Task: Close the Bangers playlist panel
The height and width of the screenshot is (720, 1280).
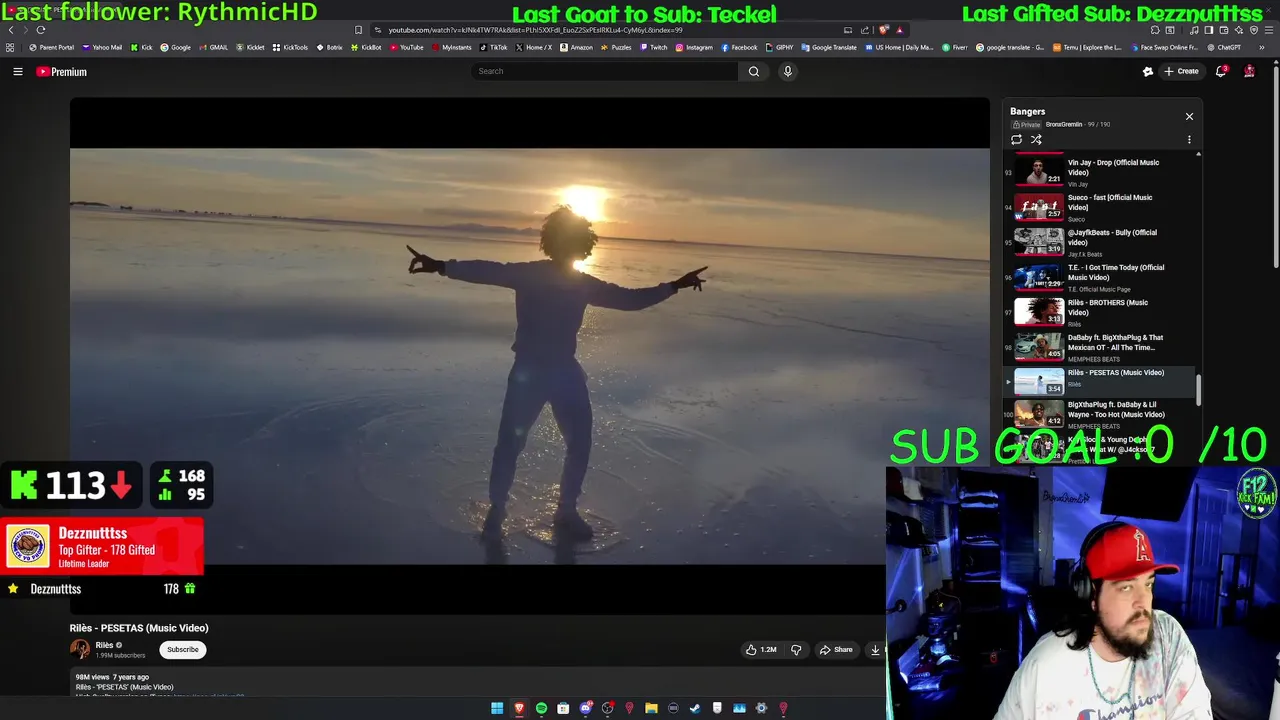Action: [1189, 117]
